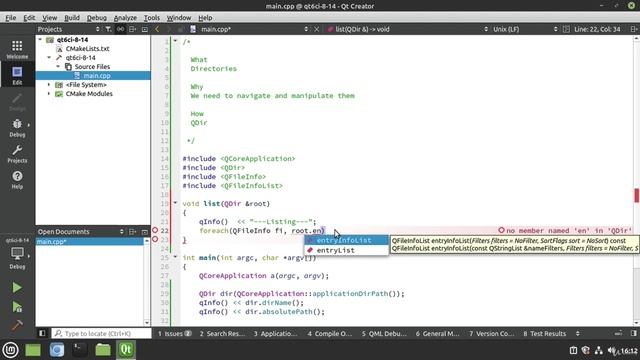This screenshot has width=640, height=360.
Task: Fold the main function code block
Action: 175,257
